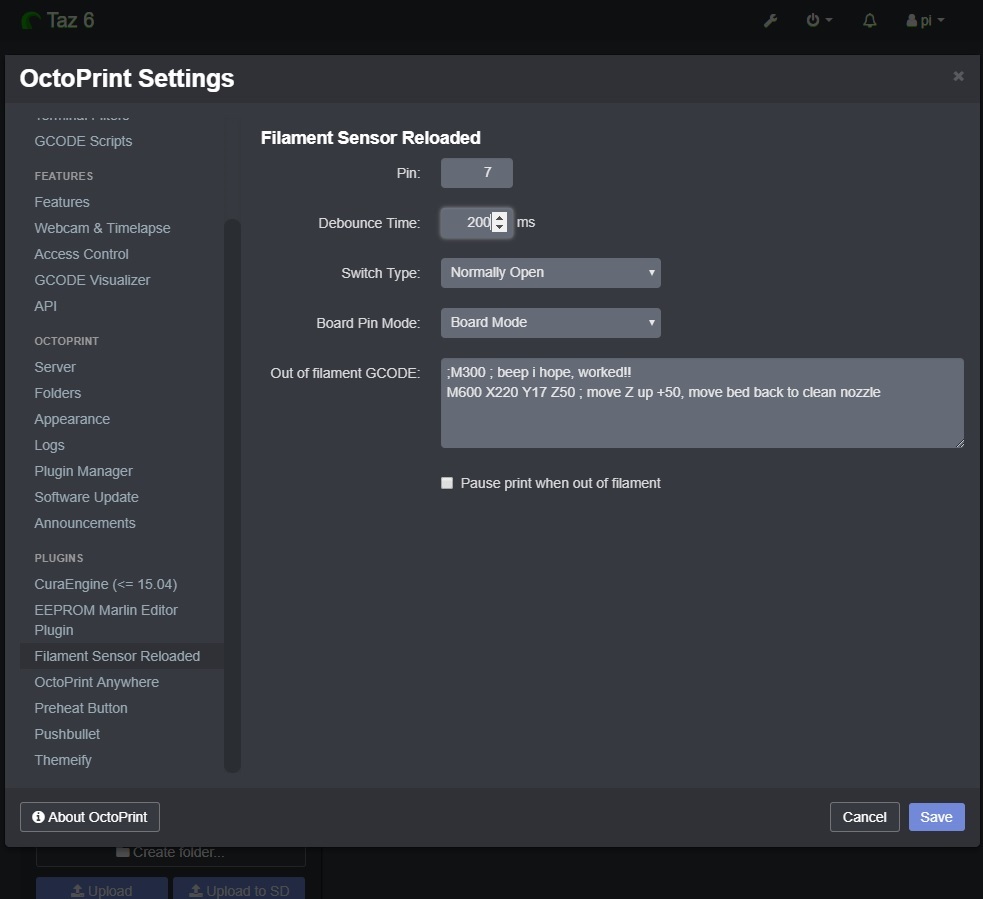Image resolution: width=983 pixels, height=899 pixels.
Task: Click the OctoPrint tentacle logo
Action: (x=31, y=21)
